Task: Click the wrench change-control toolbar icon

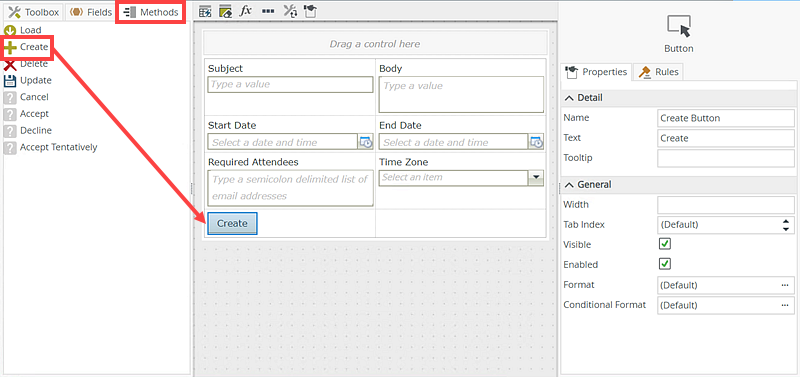Action: pyautogui.click(x=290, y=11)
